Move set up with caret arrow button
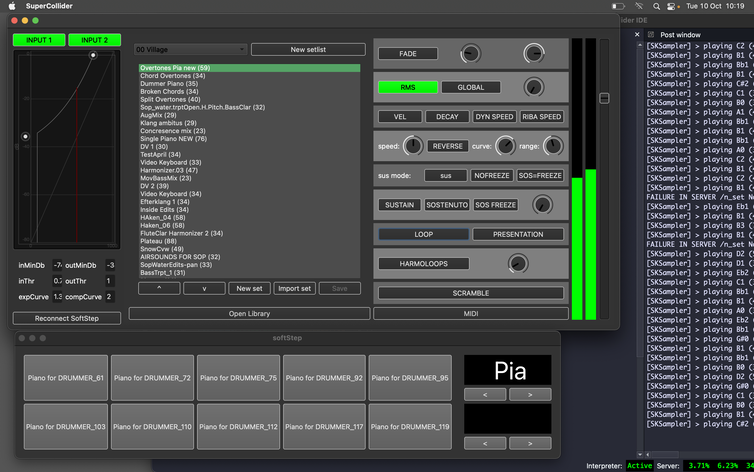Viewport: 754px width, 472px height. [159, 288]
